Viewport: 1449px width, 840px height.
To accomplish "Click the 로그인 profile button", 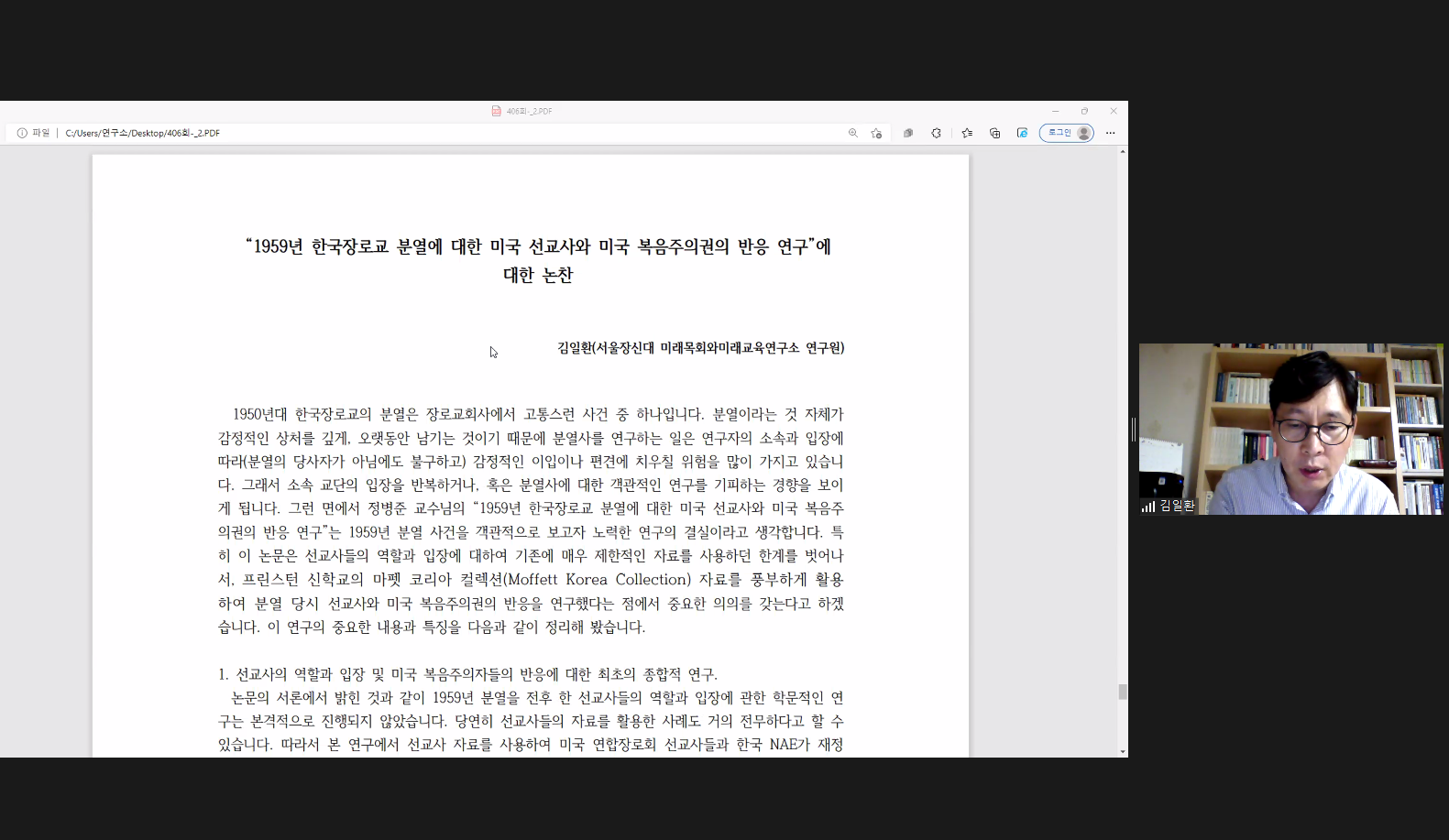I will pyautogui.click(x=1066, y=133).
